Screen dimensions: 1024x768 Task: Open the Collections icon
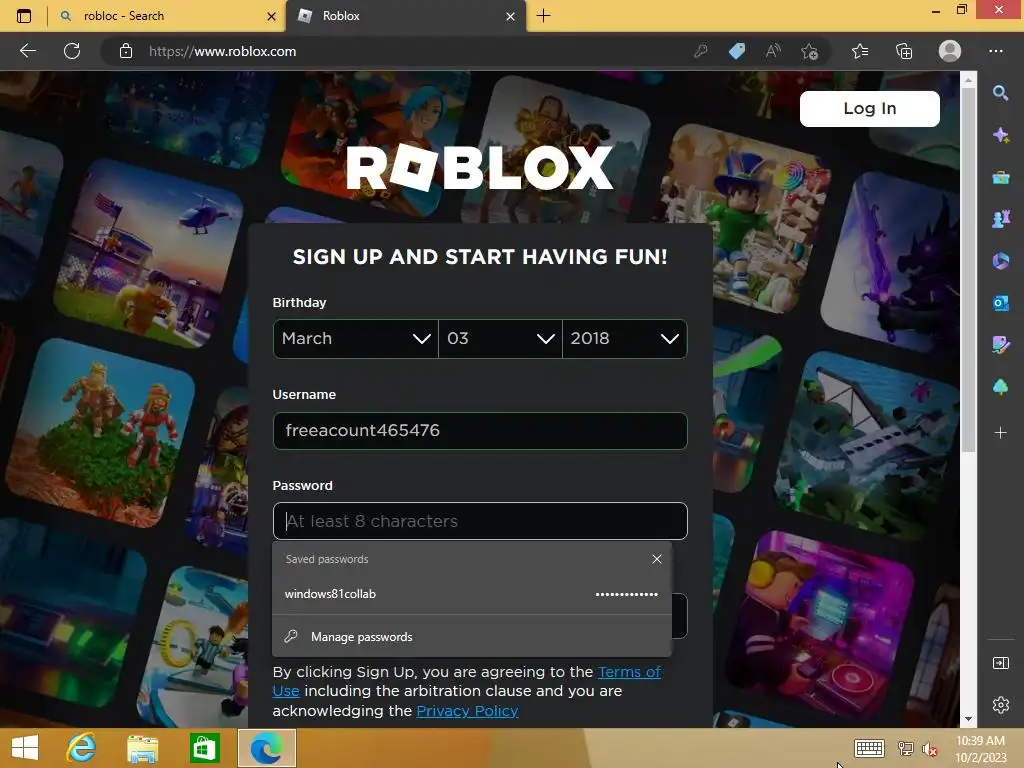[904, 51]
